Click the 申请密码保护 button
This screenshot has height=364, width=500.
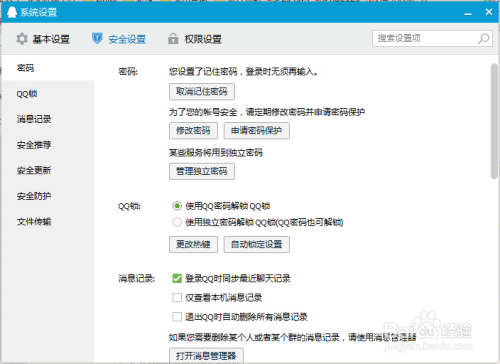pos(256,131)
